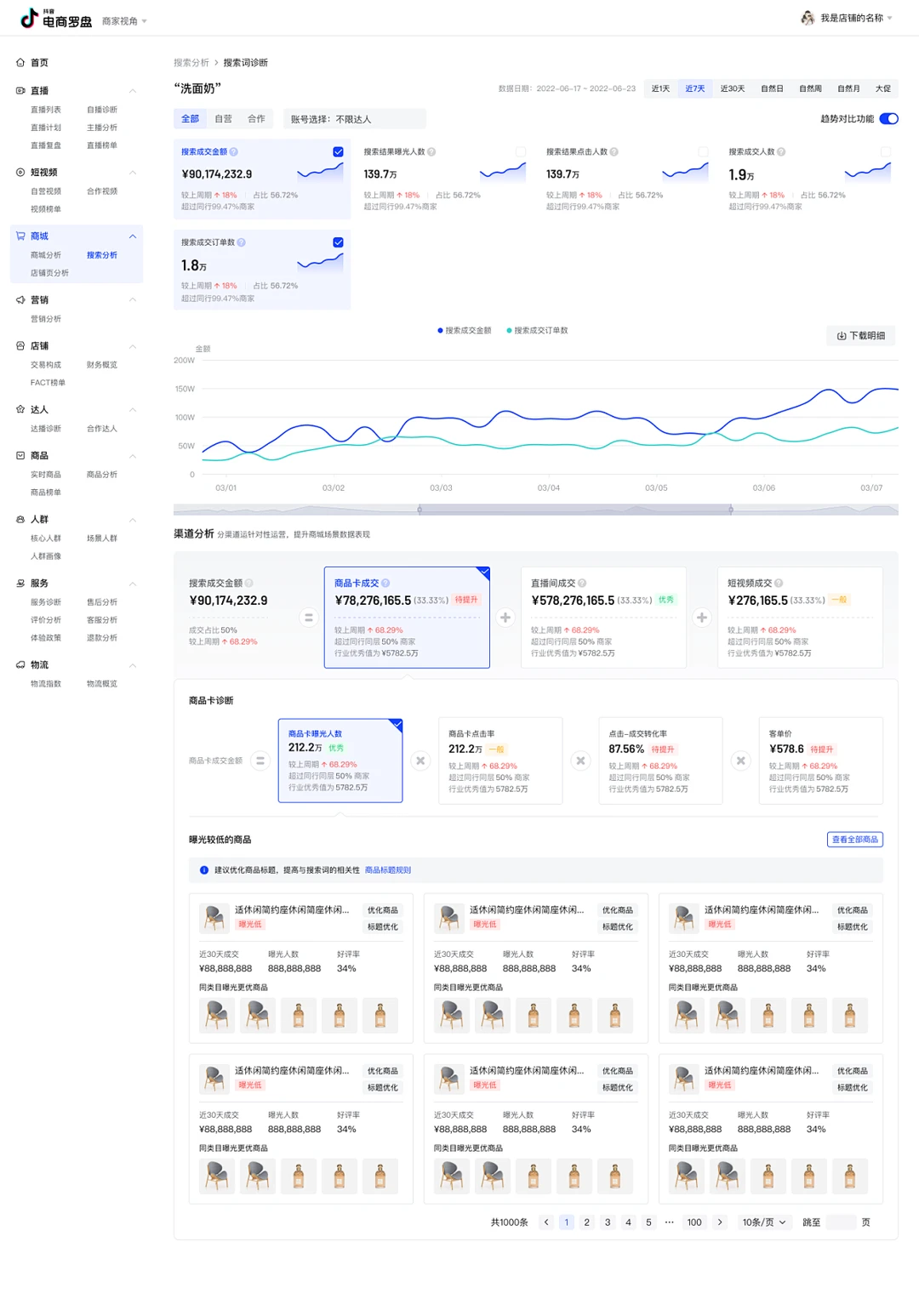Click help icon beside 商品卡成交 channel

[385, 584]
